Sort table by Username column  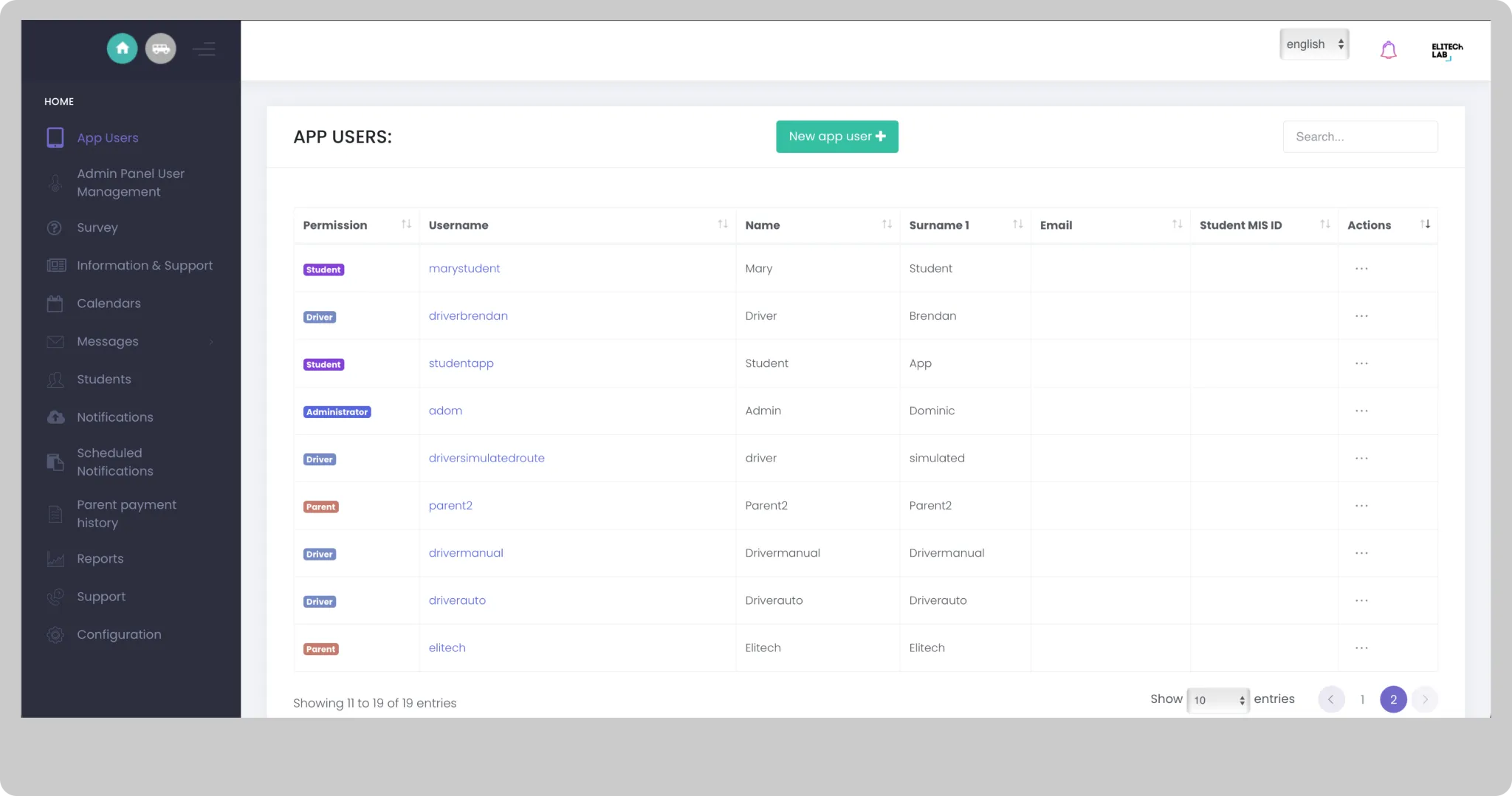722,224
